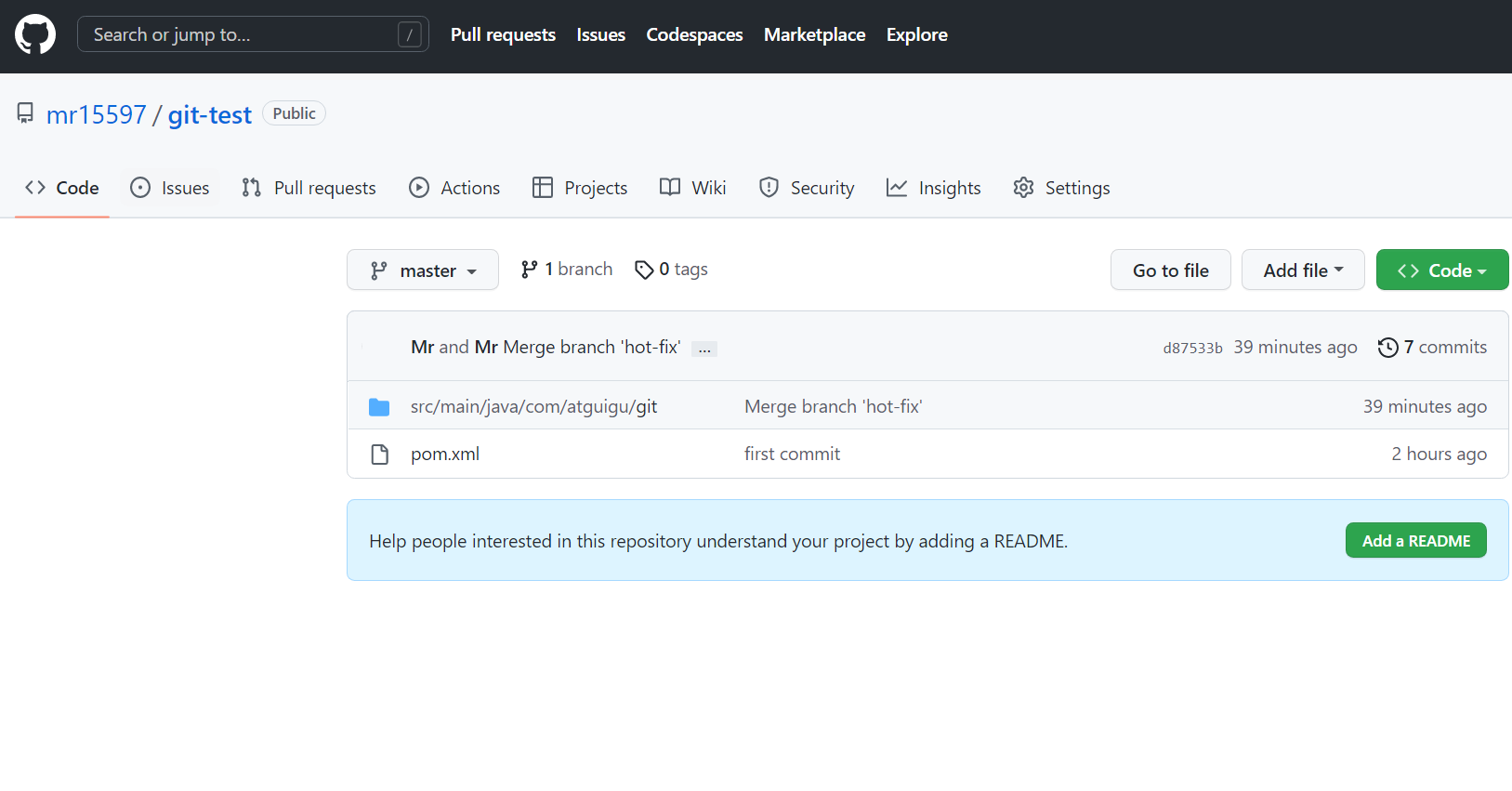Open the 'first commit' message link
This screenshot has width=1512, height=791.
(x=792, y=454)
